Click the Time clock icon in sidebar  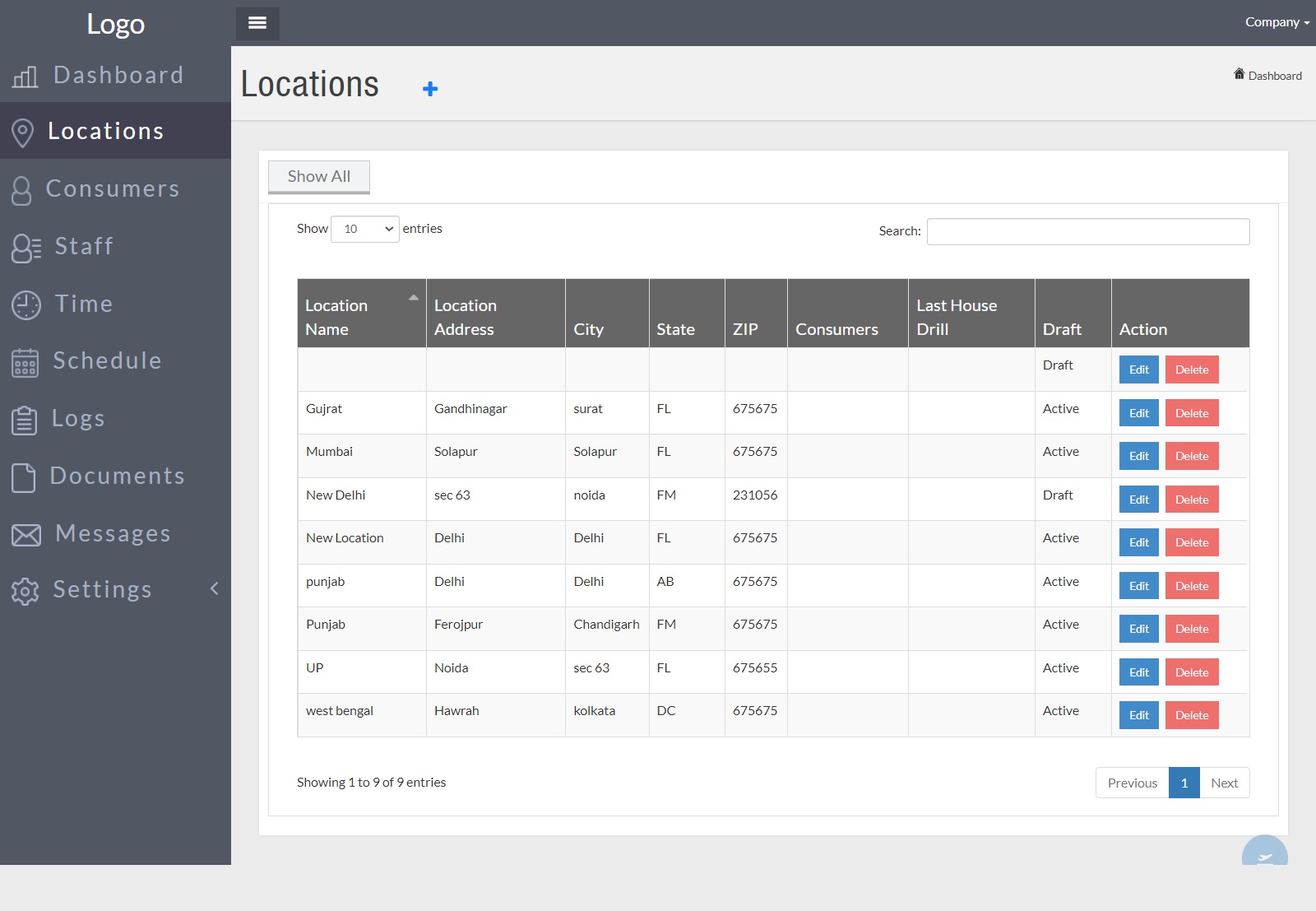coord(26,305)
